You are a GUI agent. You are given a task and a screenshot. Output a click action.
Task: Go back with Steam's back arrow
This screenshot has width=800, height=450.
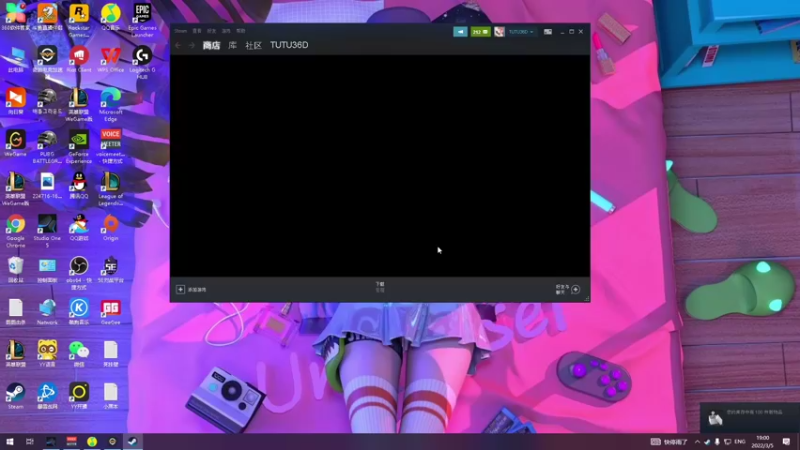coord(178,45)
